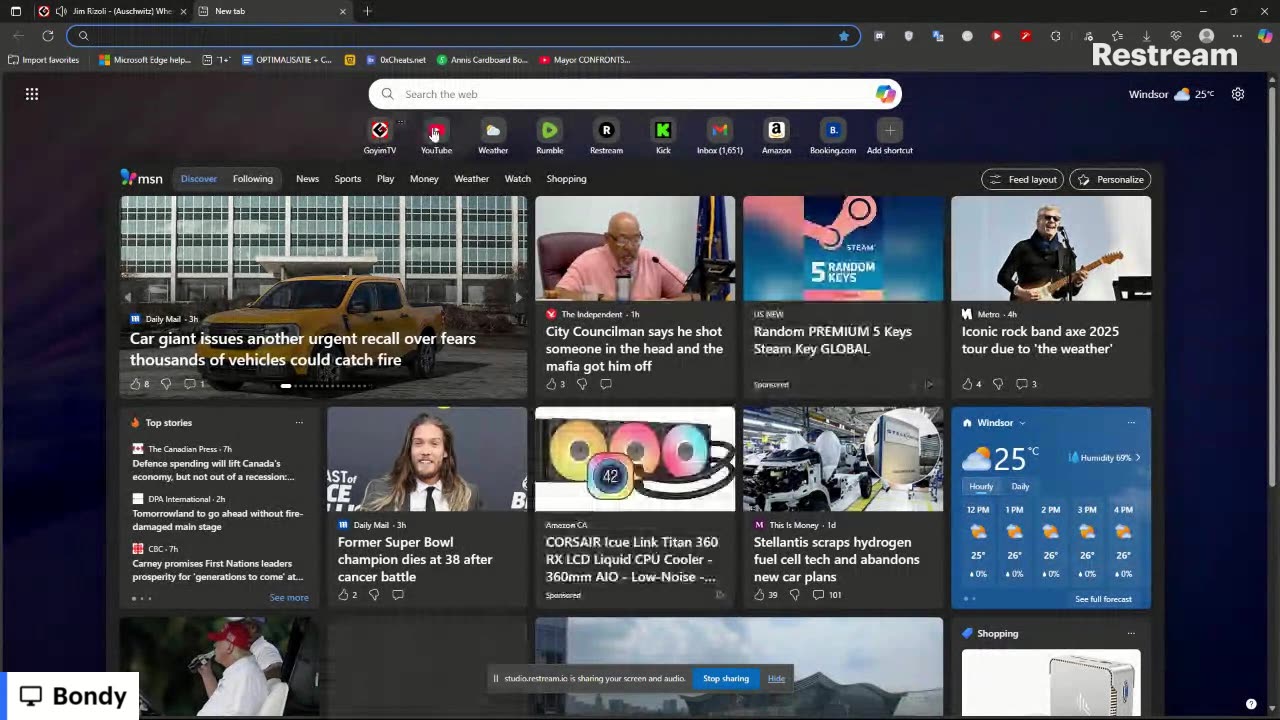The width and height of the screenshot is (1280, 720).
Task: Open See full forecast link
Action: [1103, 599]
